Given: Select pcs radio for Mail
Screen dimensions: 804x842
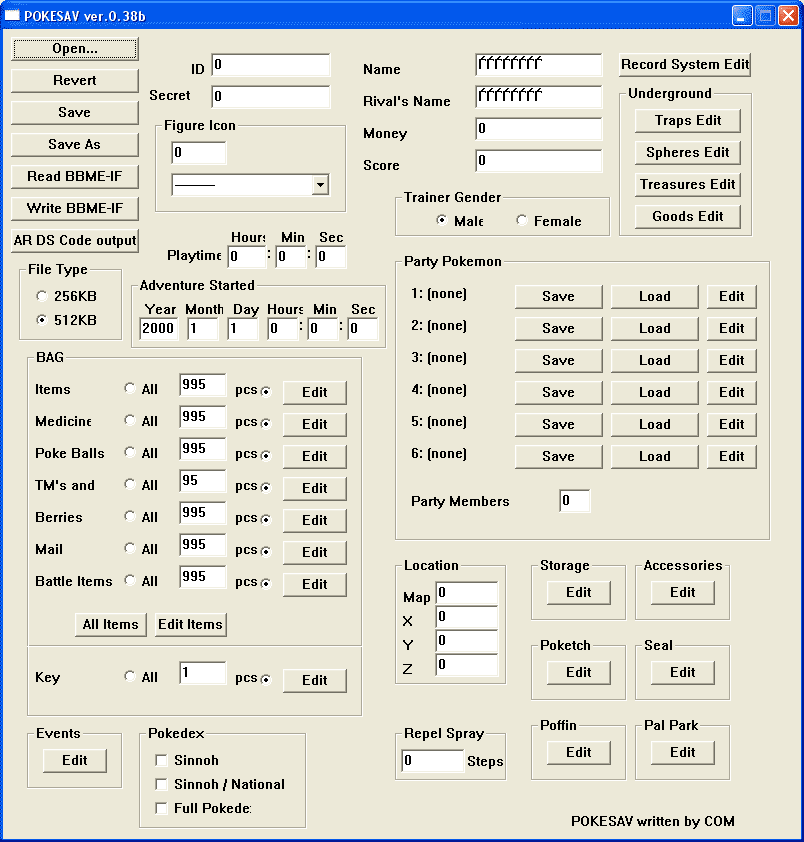Looking at the screenshot, I should pos(265,551).
